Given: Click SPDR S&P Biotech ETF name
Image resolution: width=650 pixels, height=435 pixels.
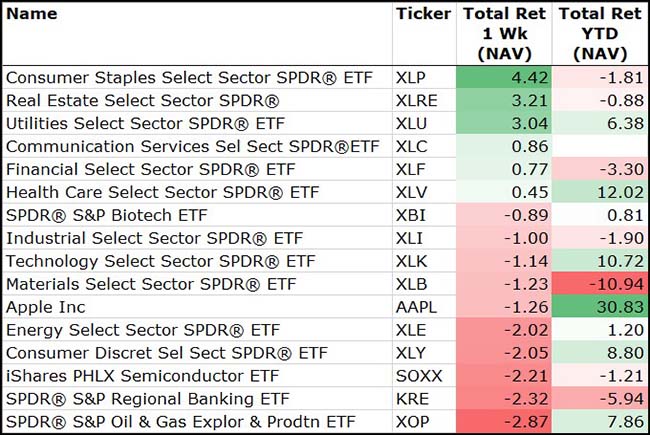Looking at the screenshot, I should 110,215.
